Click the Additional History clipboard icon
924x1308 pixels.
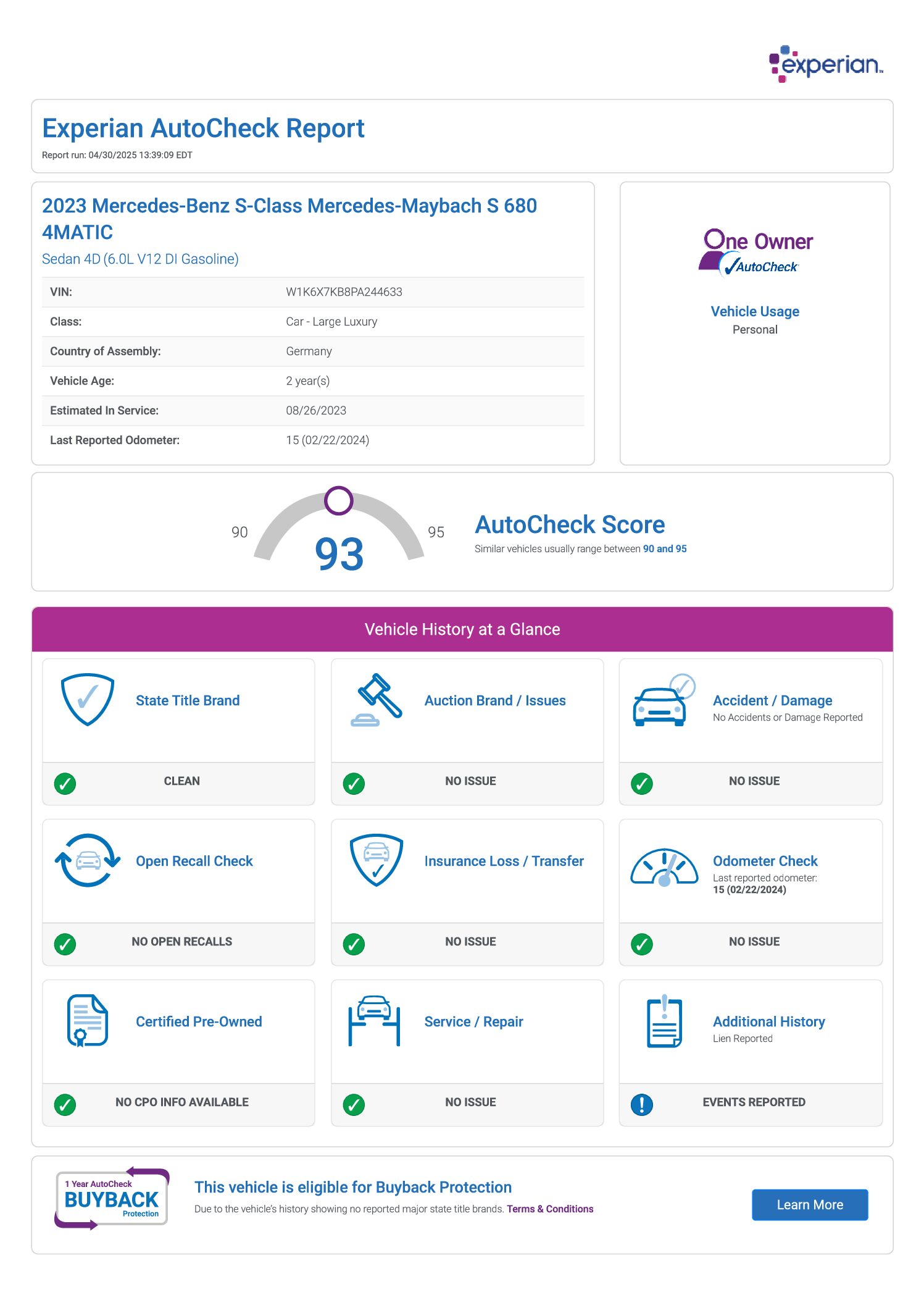[664, 1021]
